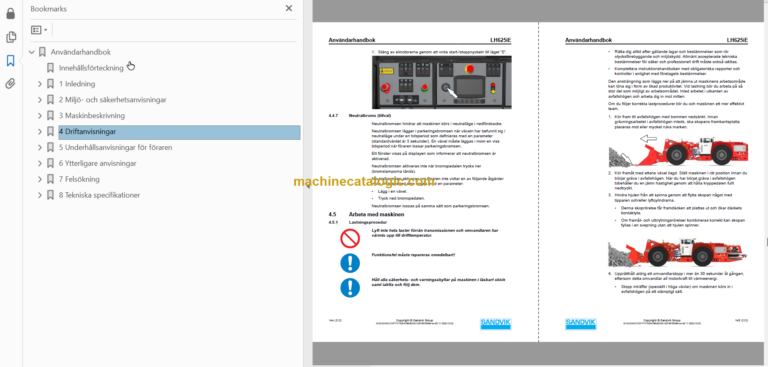Expand the 8 Tekniska specifikationer bookmark
The height and width of the screenshot is (367, 768).
coord(40,195)
